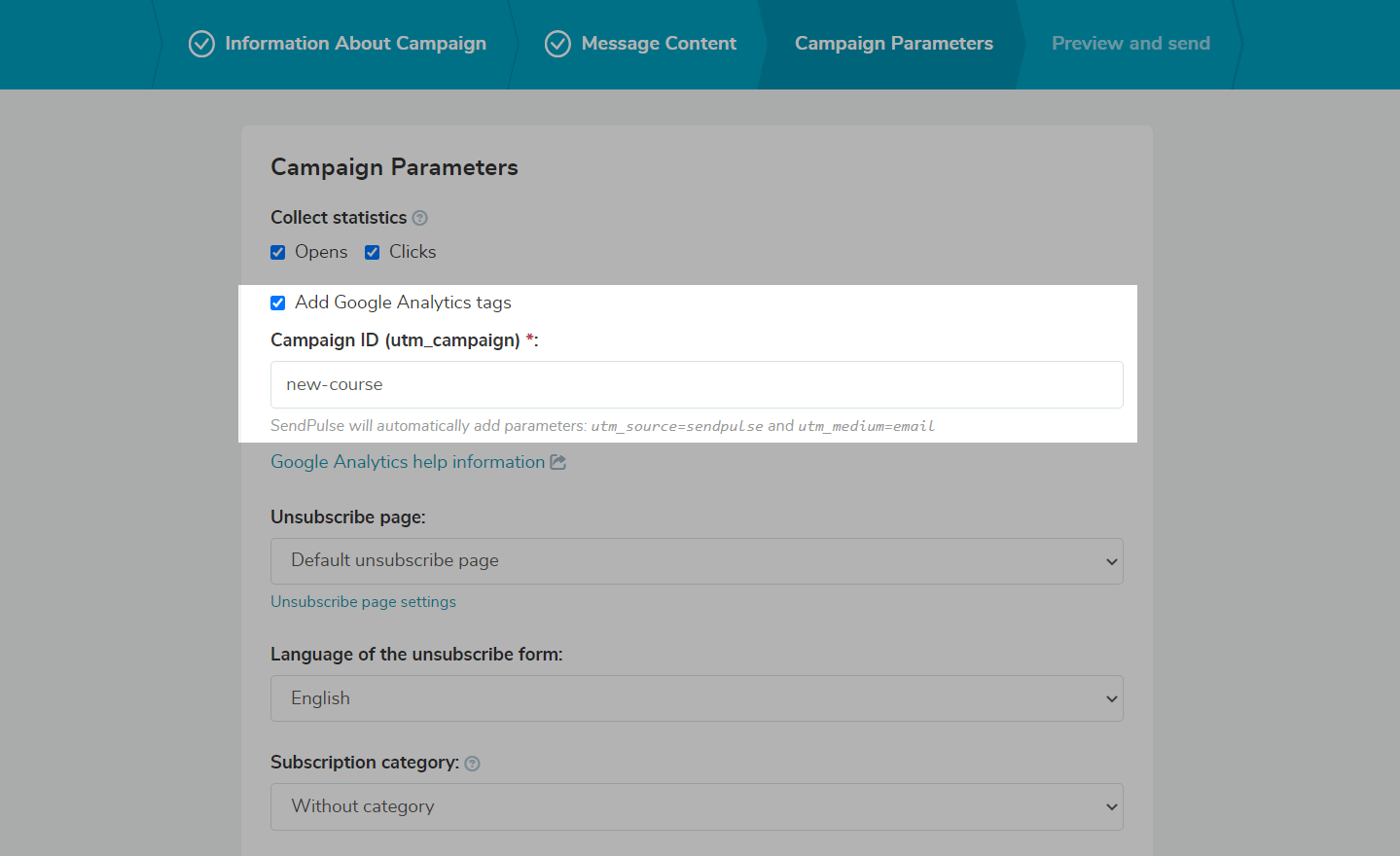Go to Information About Campaign step
1400x856 pixels.
355,44
